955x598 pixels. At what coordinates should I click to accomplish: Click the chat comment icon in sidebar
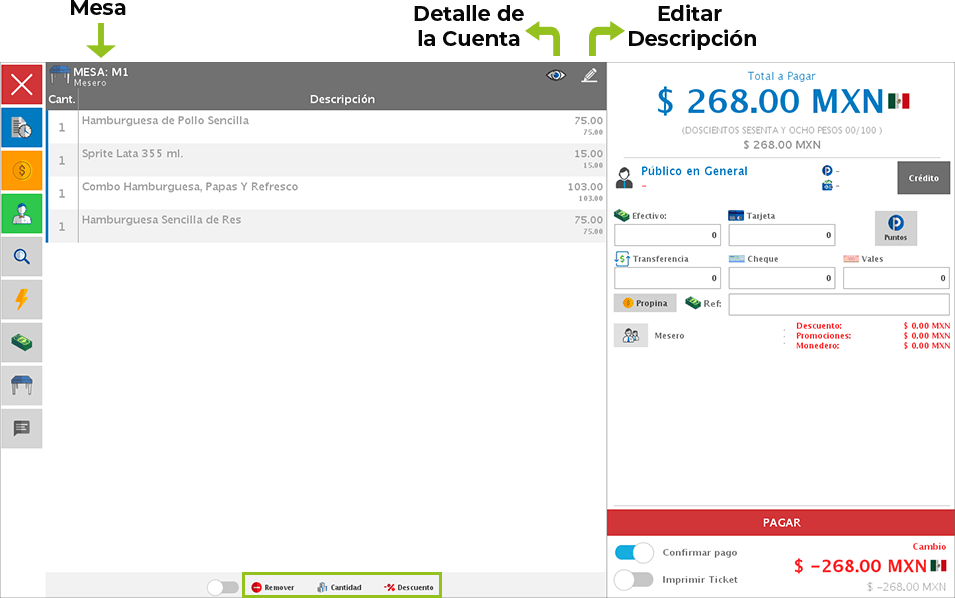(x=22, y=428)
